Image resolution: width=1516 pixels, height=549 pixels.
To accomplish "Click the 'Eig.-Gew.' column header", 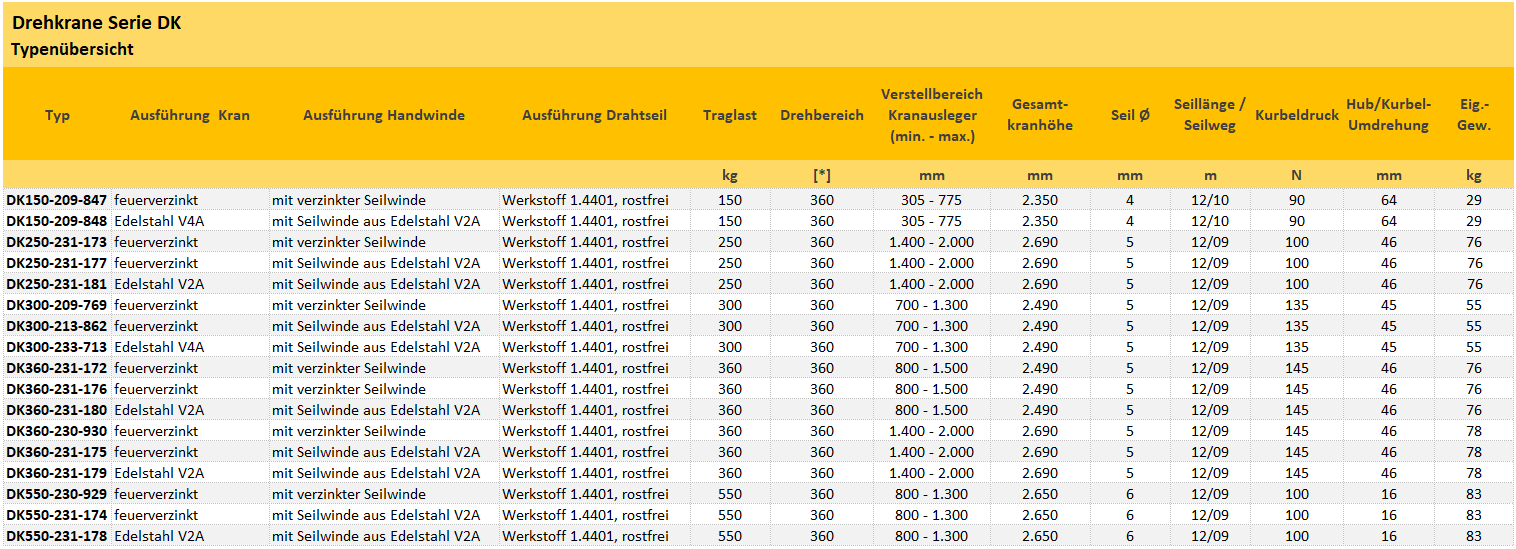I will coord(1474,115).
